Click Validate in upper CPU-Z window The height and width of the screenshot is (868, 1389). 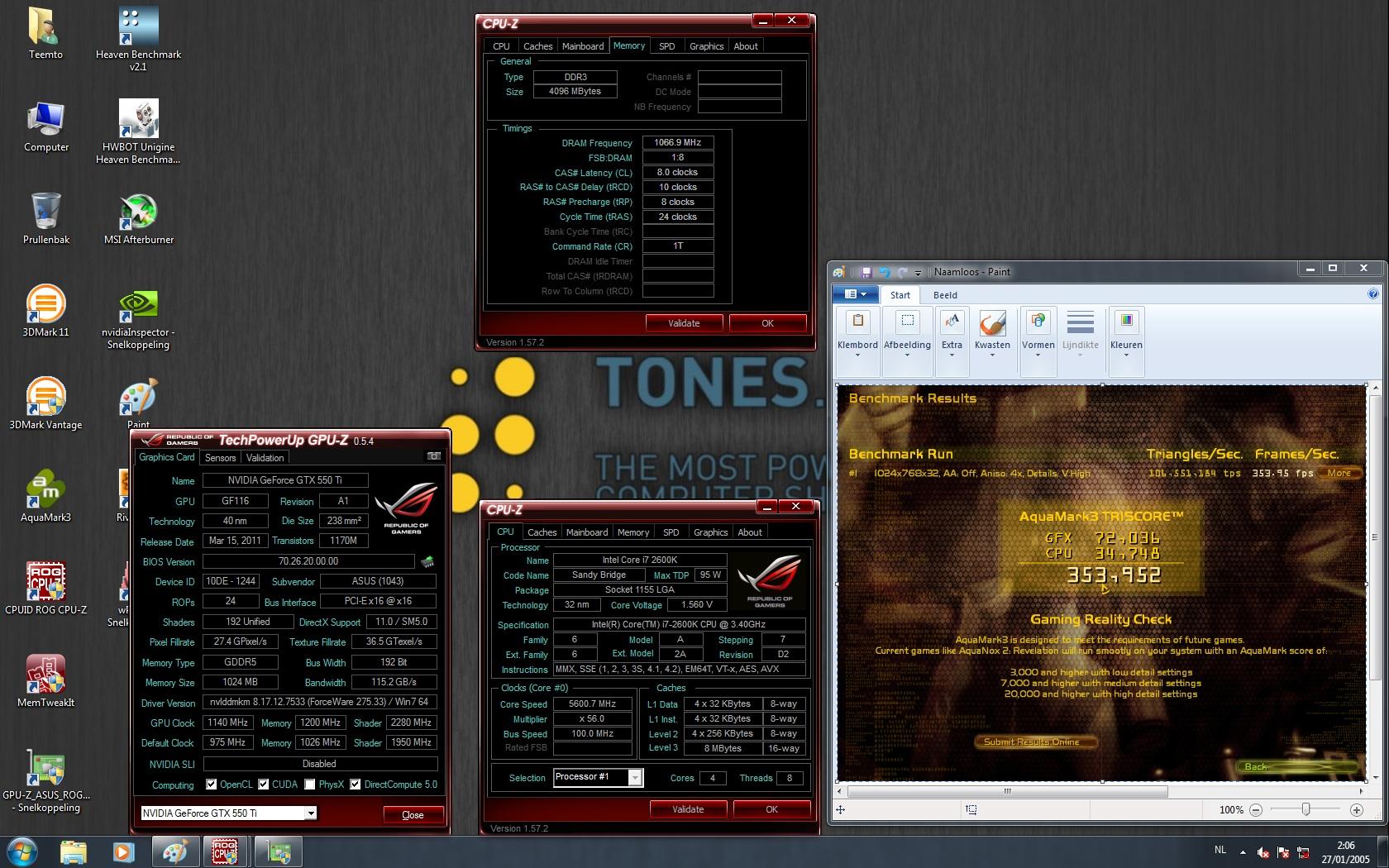[684, 323]
